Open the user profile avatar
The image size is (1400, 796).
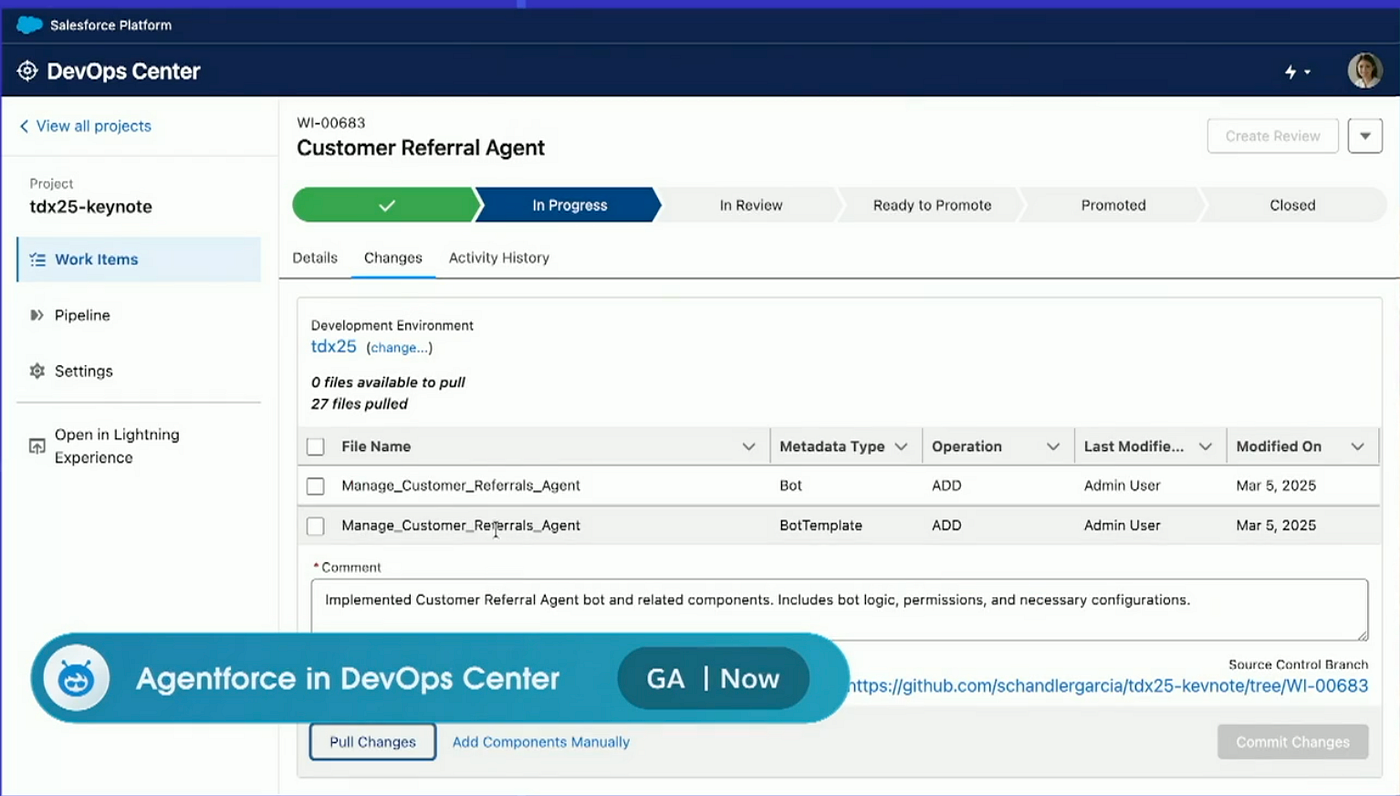pos(1364,71)
